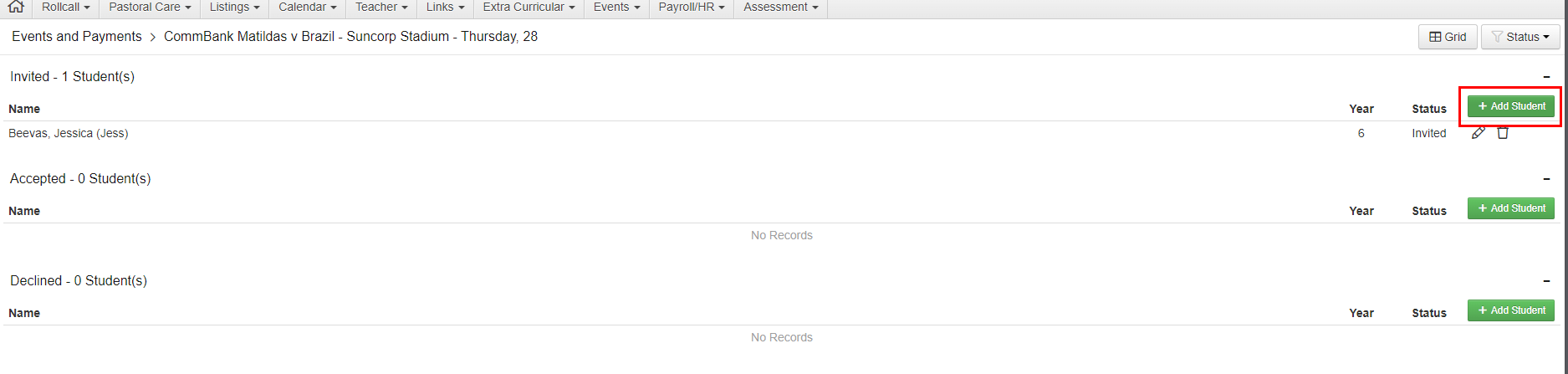Image resolution: width=1568 pixels, height=374 pixels.
Task: Expand the Assessment menu
Action: click(x=780, y=7)
